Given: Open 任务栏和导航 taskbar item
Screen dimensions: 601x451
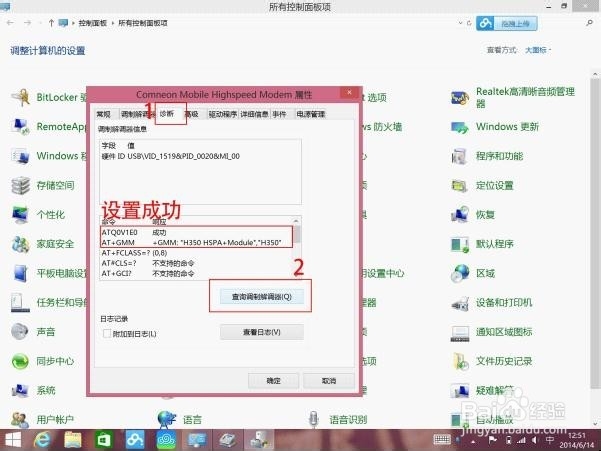Looking at the screenshot, I should point(50,302).
